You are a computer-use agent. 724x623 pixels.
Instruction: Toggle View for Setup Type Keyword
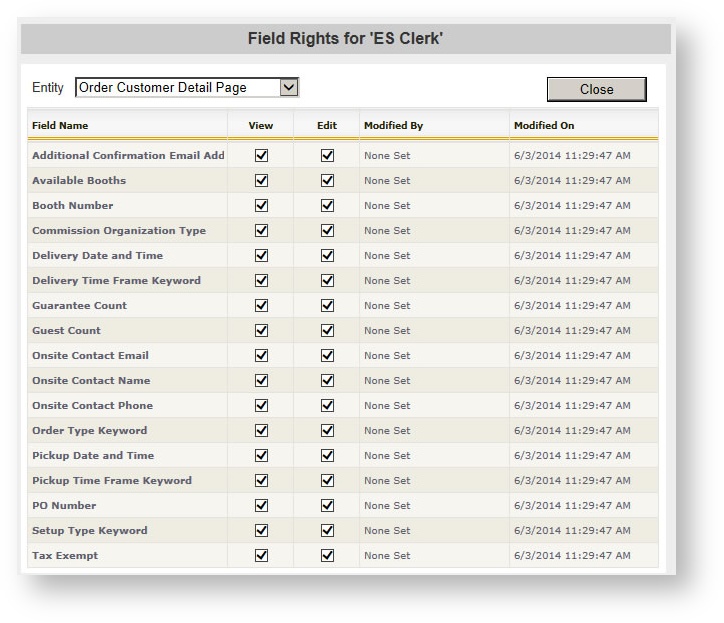(x=261, y=531)
